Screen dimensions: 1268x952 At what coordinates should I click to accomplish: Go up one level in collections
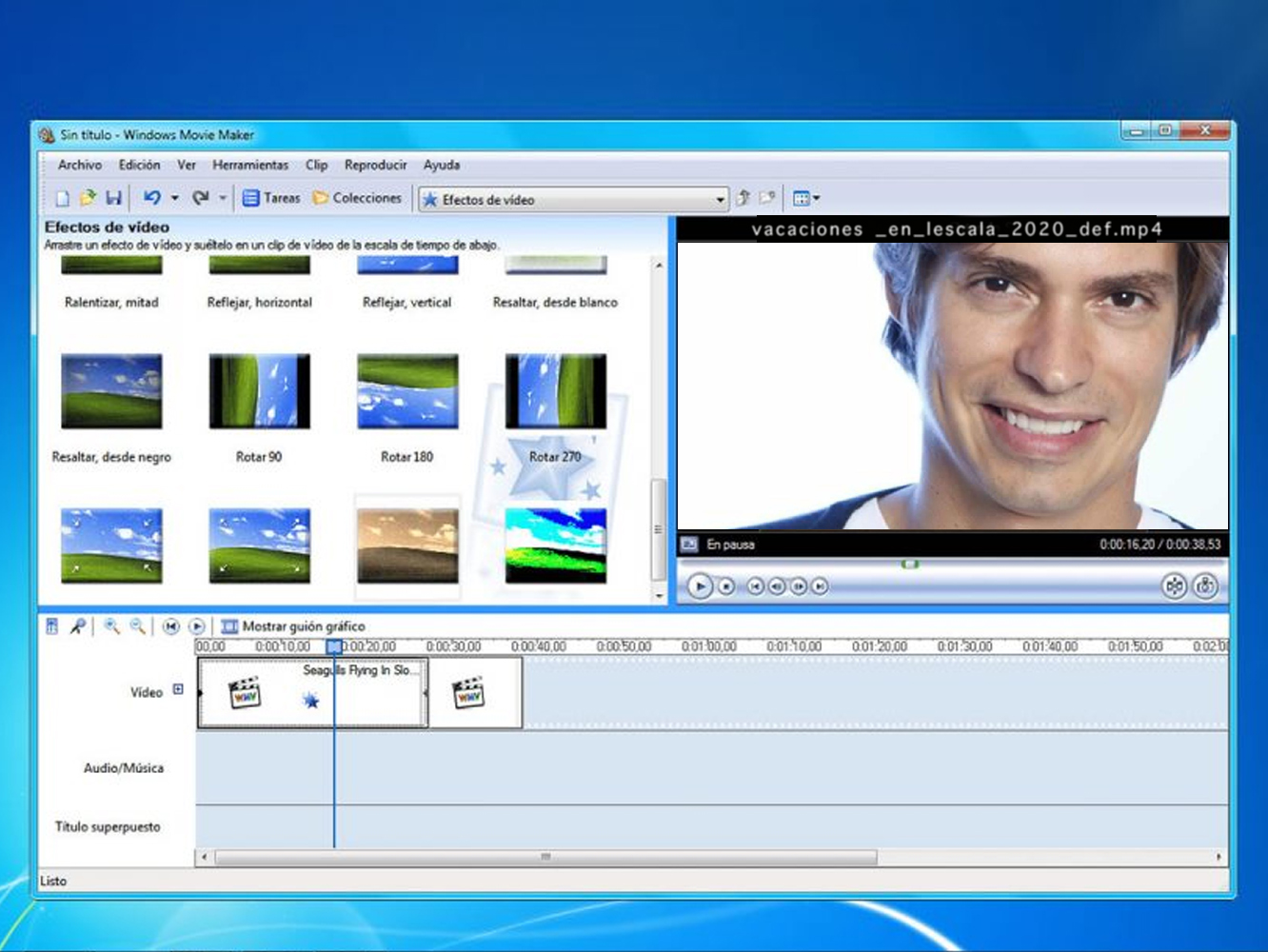click(x=743, y=198)
